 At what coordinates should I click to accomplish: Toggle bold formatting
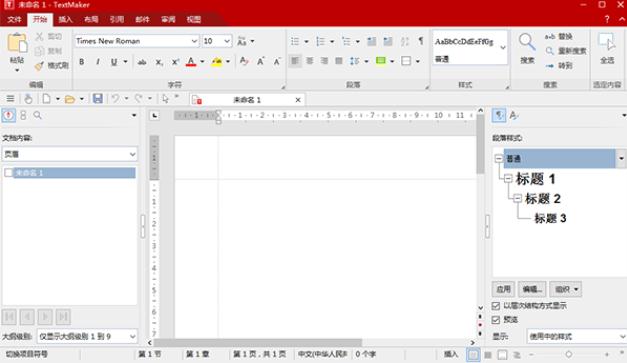tap(82, 62)
